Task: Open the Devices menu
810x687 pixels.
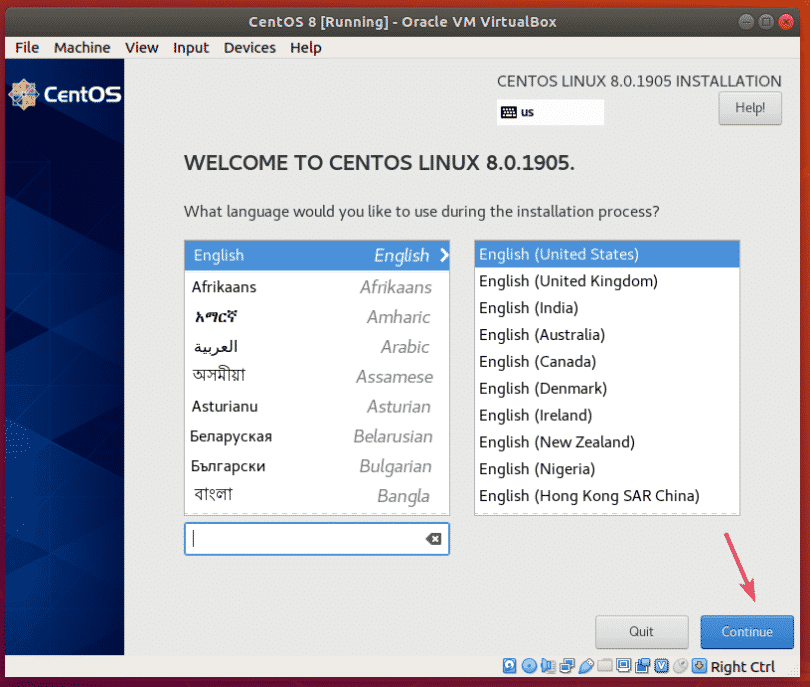Action: 249,47
